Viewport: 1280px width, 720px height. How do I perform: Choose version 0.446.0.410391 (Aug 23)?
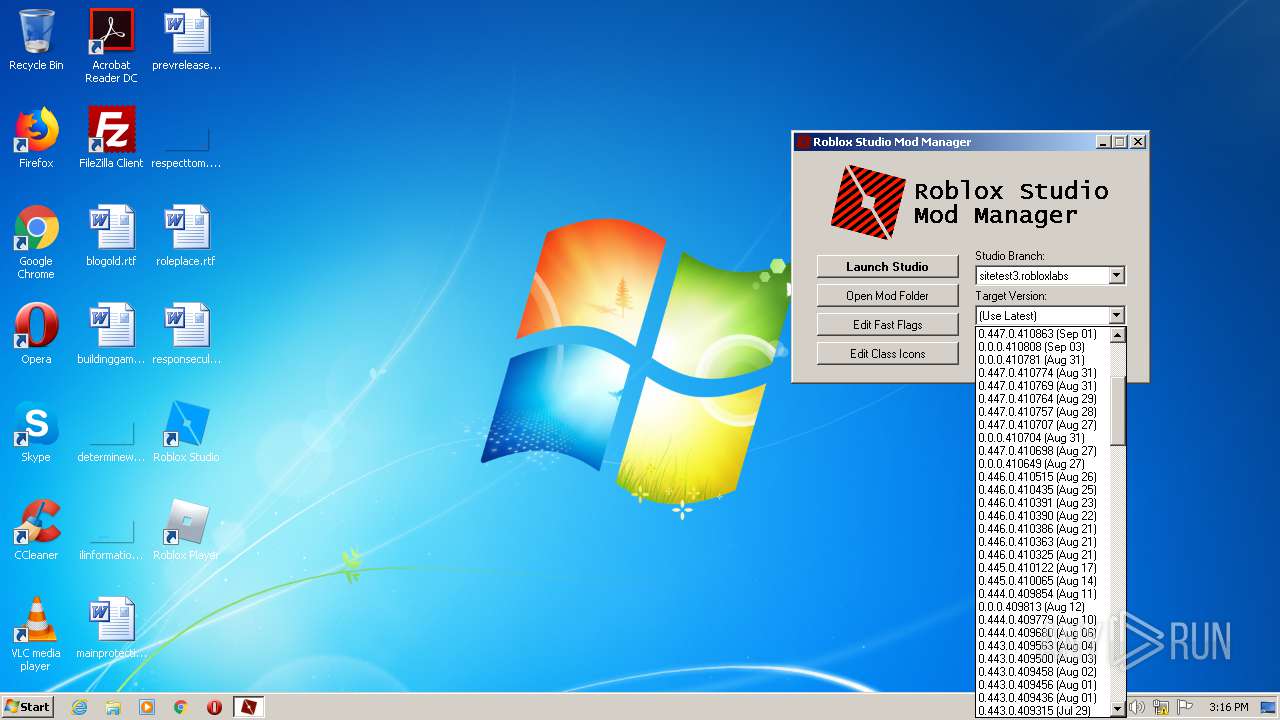click(x=1043, y=503)
